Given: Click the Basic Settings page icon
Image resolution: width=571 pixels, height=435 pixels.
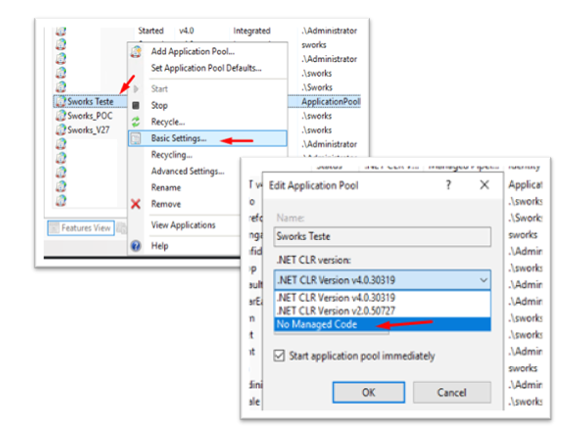Looking at the screenshot, I should [x=136, y=138].
